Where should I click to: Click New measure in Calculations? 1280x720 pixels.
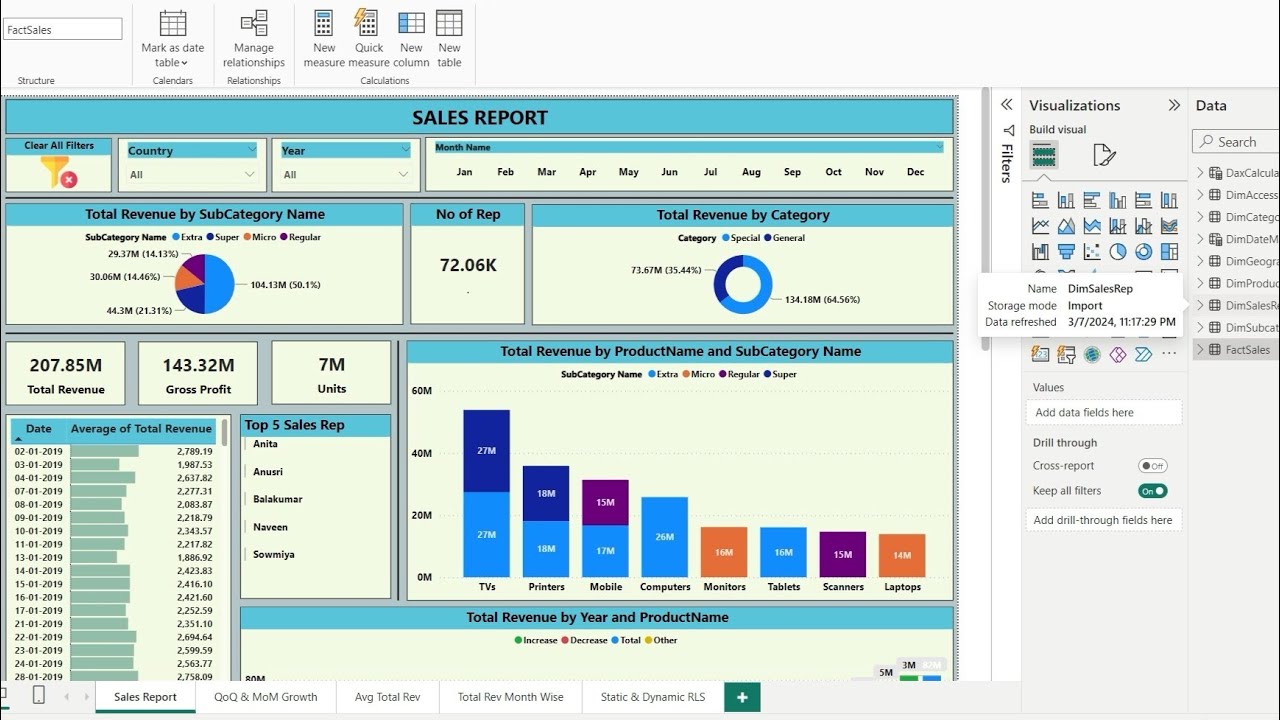[324, 39]
